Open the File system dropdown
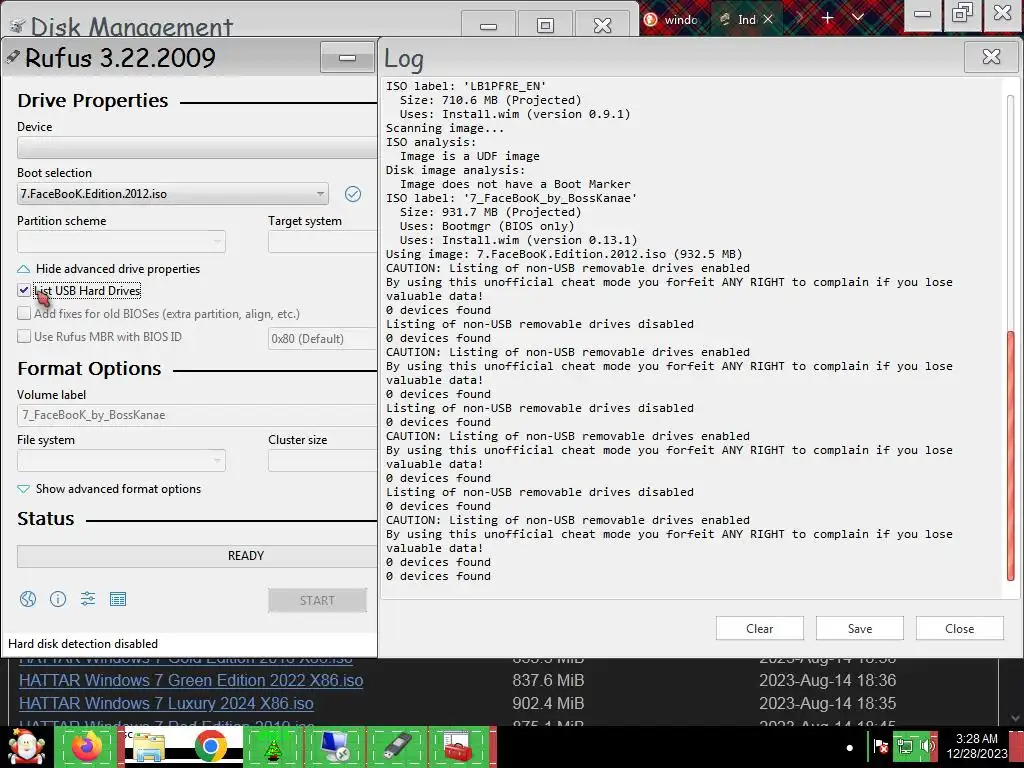 pos(121,460)
